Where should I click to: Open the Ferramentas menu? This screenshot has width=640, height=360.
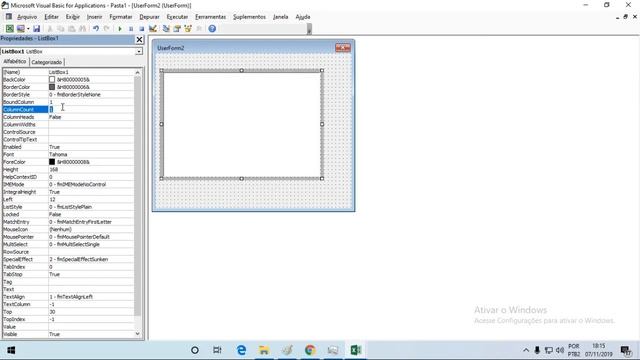click(210, 17)
